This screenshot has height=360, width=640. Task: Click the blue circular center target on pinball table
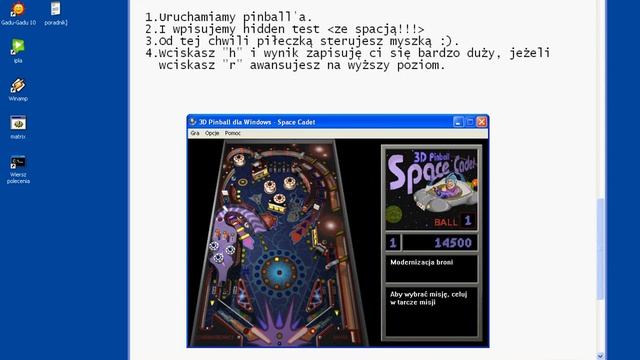pyautogui.click(x=280, y=272)
